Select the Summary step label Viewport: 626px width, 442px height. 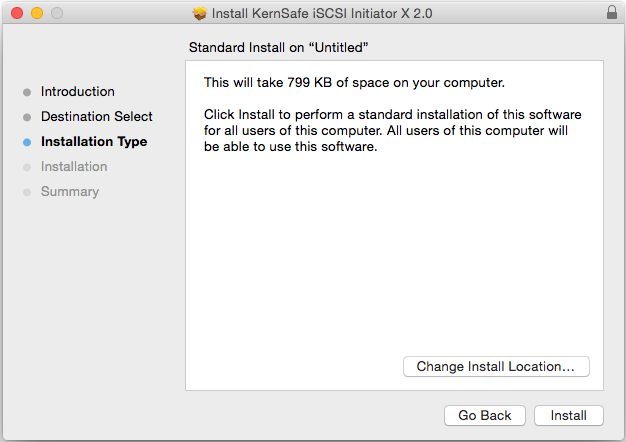click(x=70, y=192)
